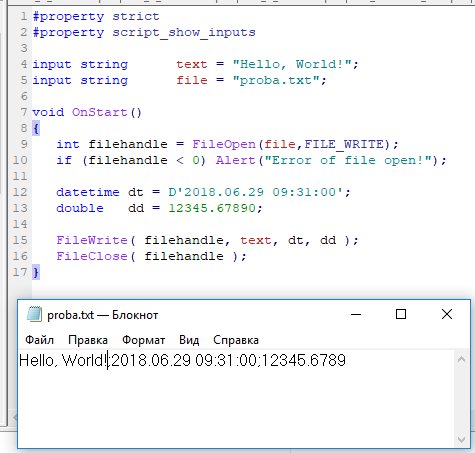Open the Формат menu in Notepad
This screenshot has height=453, width=475.
click(143, 340)
